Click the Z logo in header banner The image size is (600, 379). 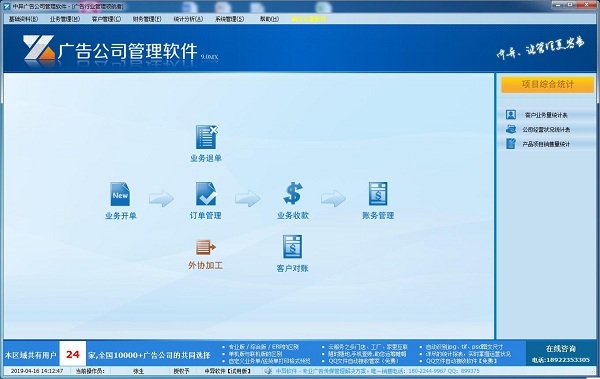click(39, 48)
